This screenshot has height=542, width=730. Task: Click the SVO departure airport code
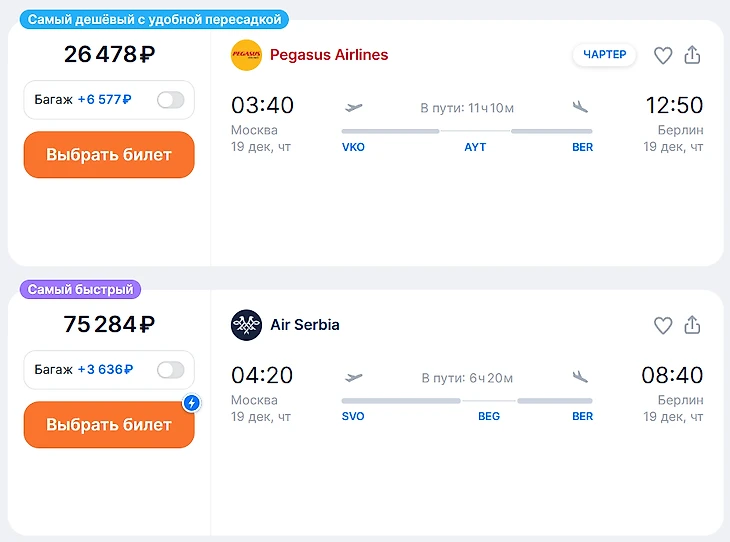coord(353,417)
